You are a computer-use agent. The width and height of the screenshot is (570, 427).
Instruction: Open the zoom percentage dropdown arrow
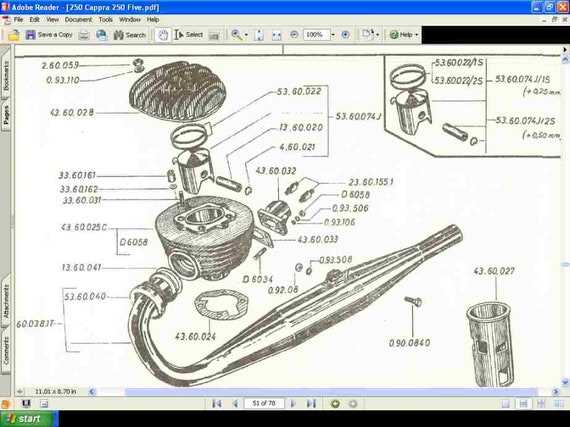[333, 35]
